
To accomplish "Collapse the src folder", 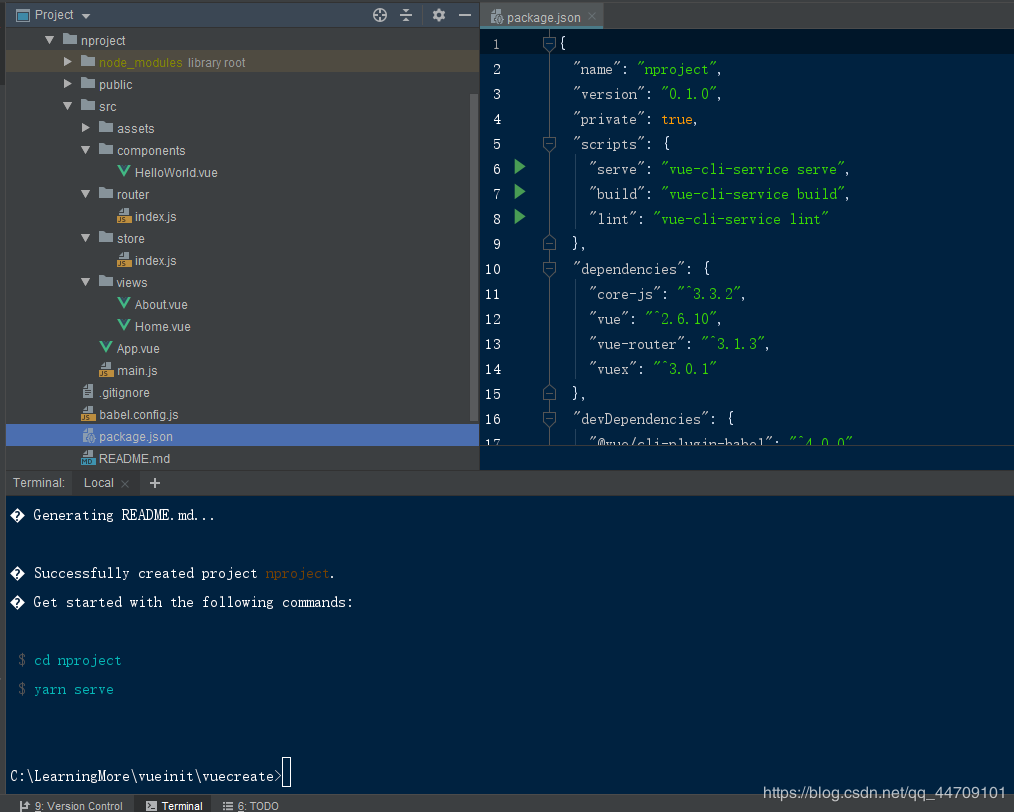I will coord(67,106).
